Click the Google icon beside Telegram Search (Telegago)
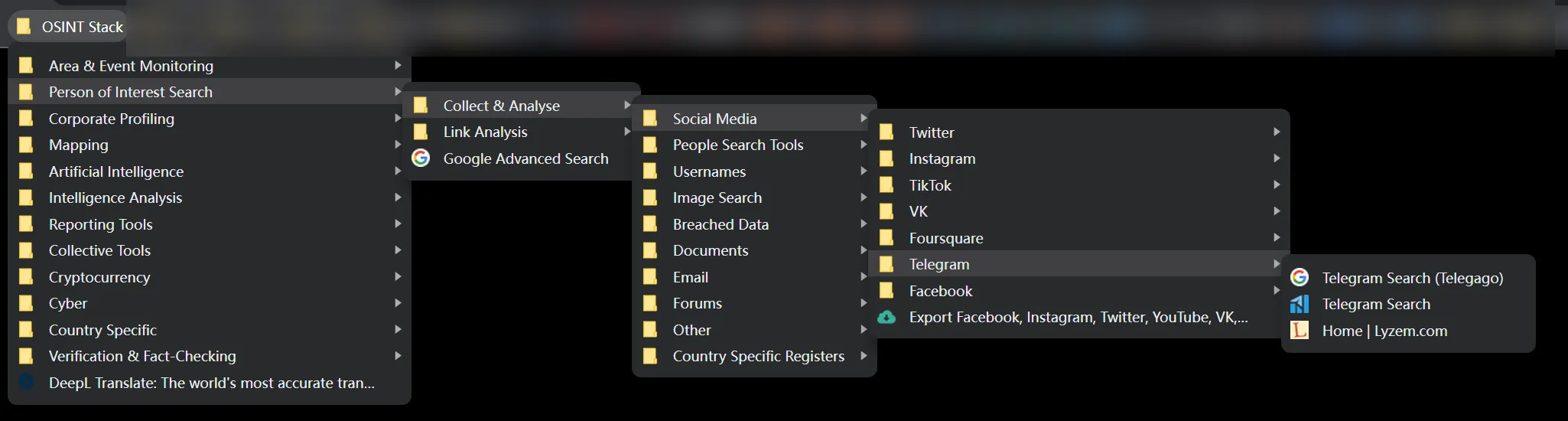This screenshot has width=1568, height=421. click(x=1300, y=277)
